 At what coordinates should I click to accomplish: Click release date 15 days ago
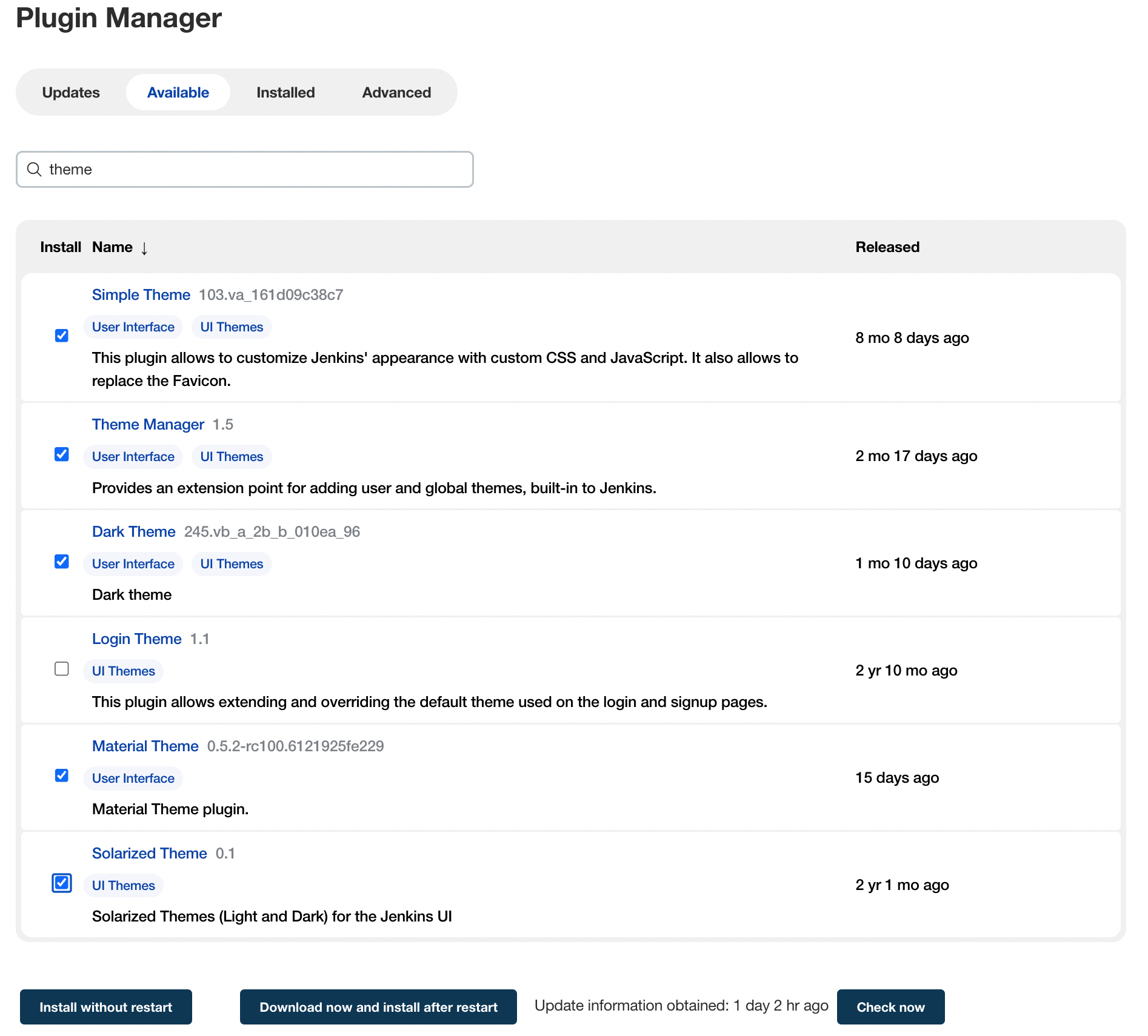(x=897, y=778)
